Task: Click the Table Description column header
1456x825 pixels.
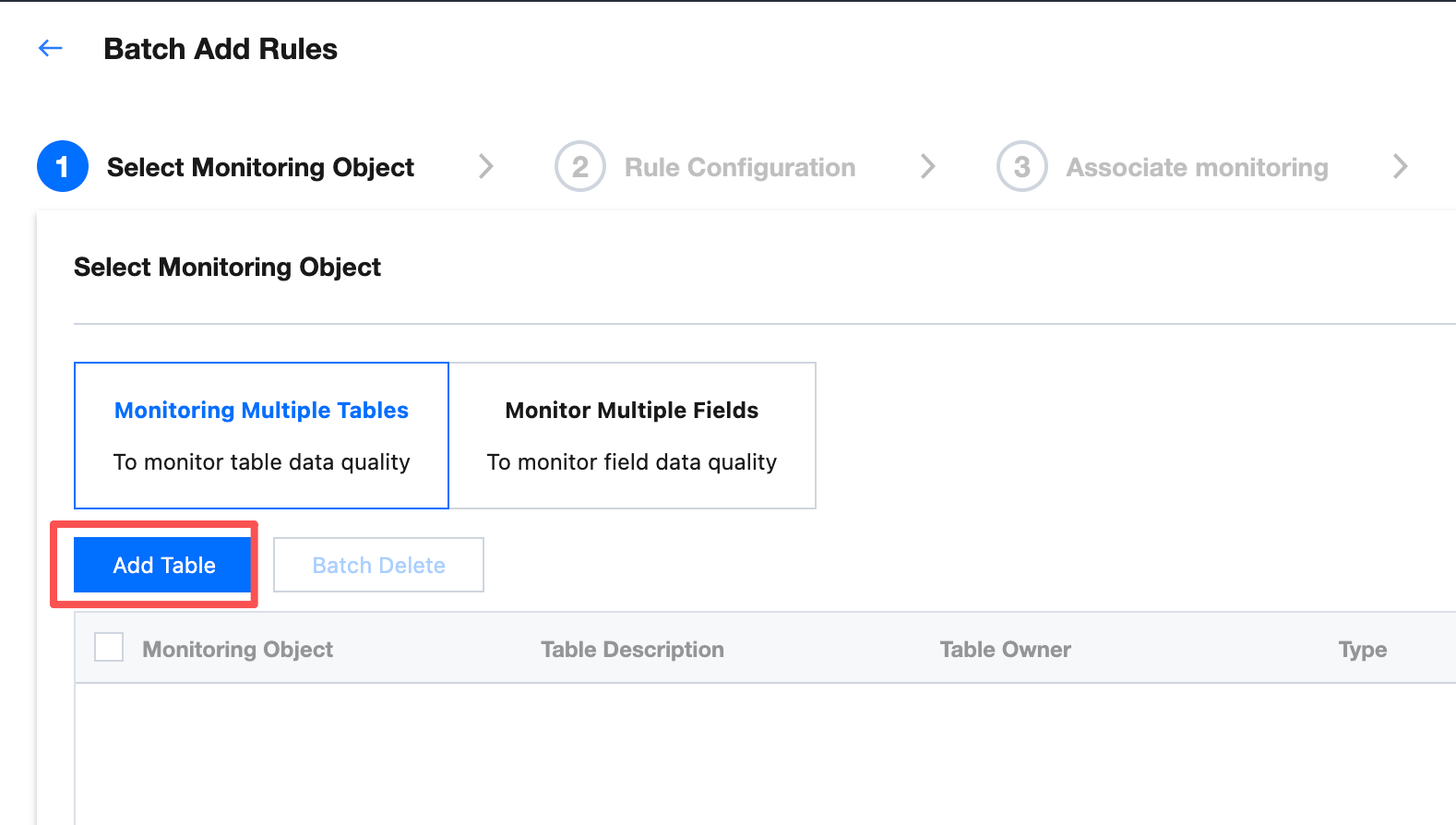Action: coord(632,650)
